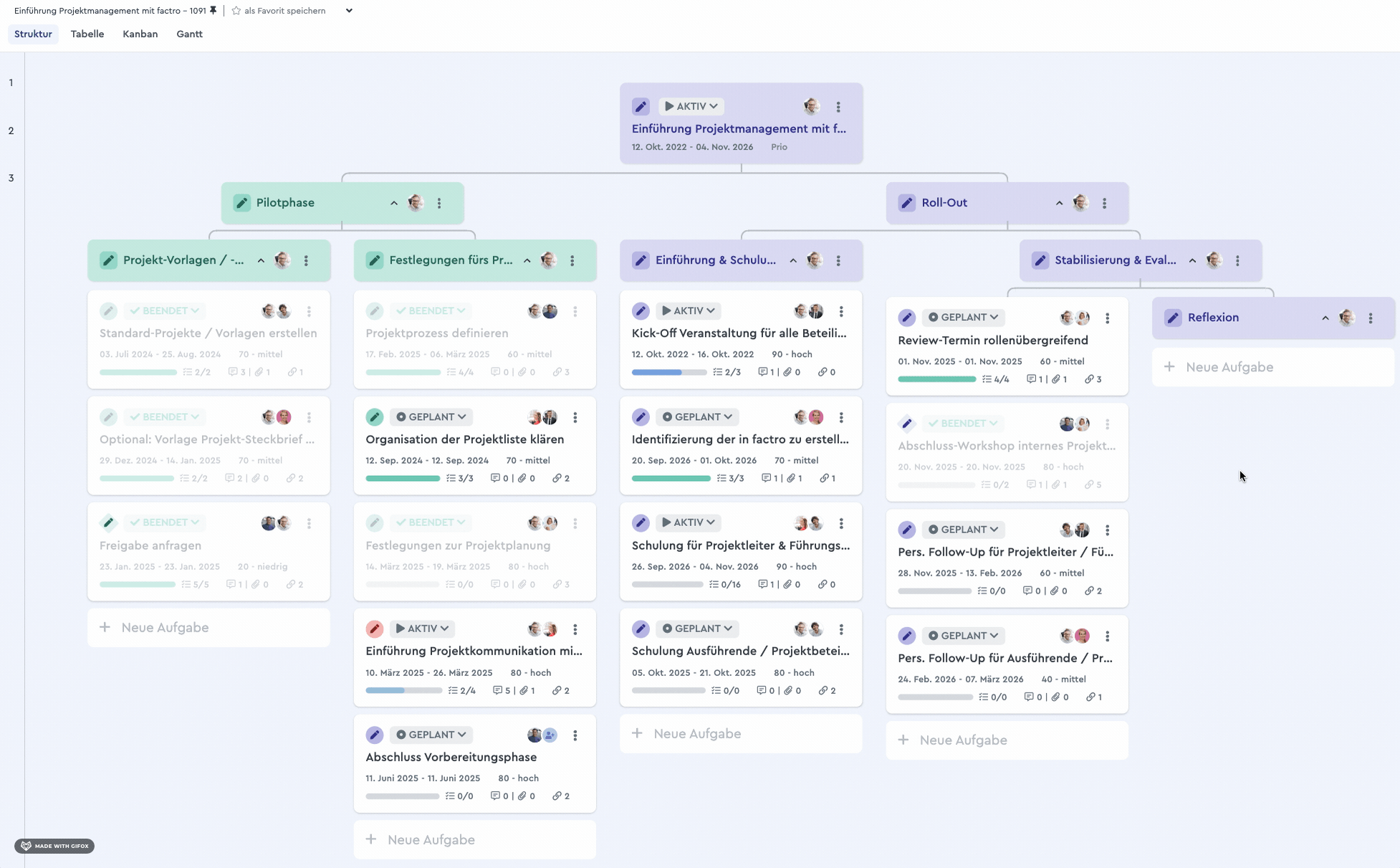Viewport: 1400px width, 868px height.
Task: Collapse the Stabilisierung & Evaluation package
Action: click(1192, 261)
